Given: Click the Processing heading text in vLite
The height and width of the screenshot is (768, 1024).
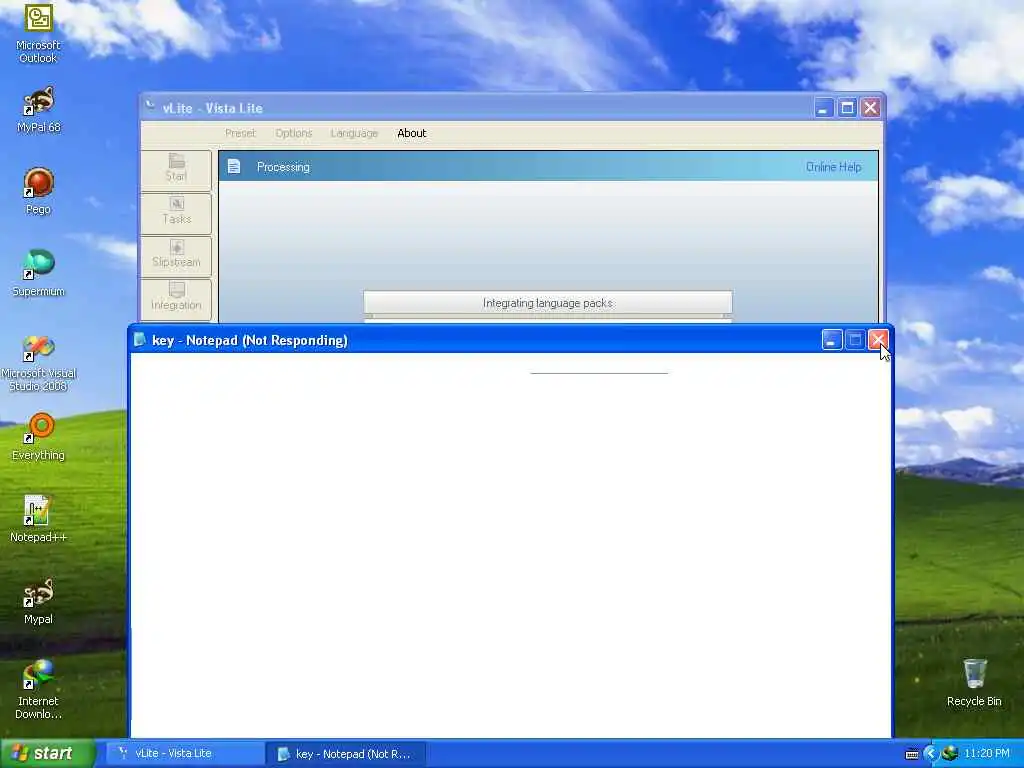Looking at the screenshot, I should coord(283,167).
